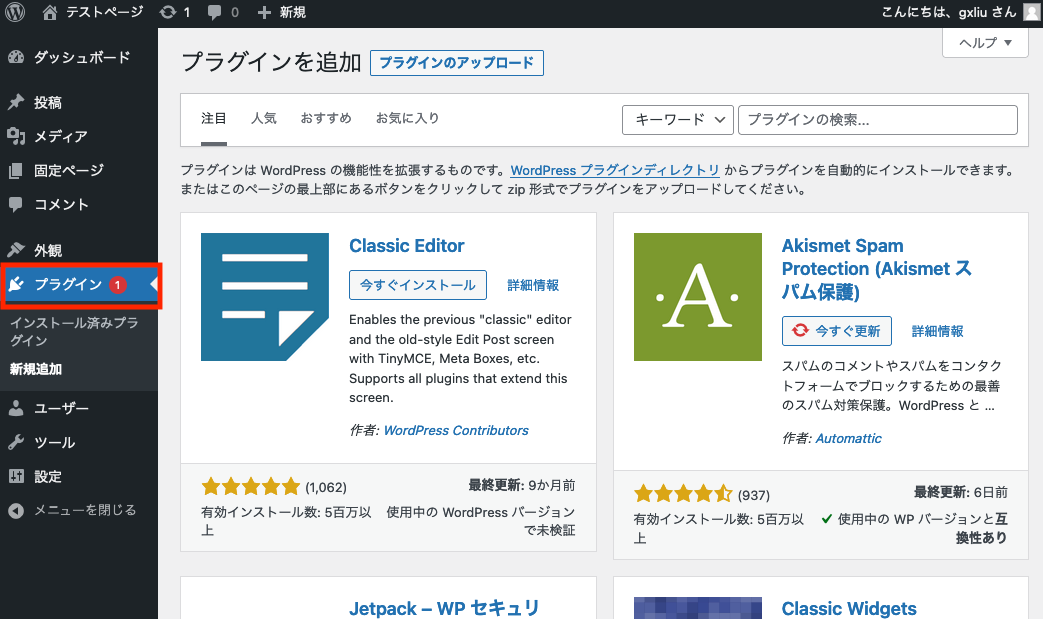Open the テストページ site home icon
The image size is (1043, 619).
pos(50,12)
